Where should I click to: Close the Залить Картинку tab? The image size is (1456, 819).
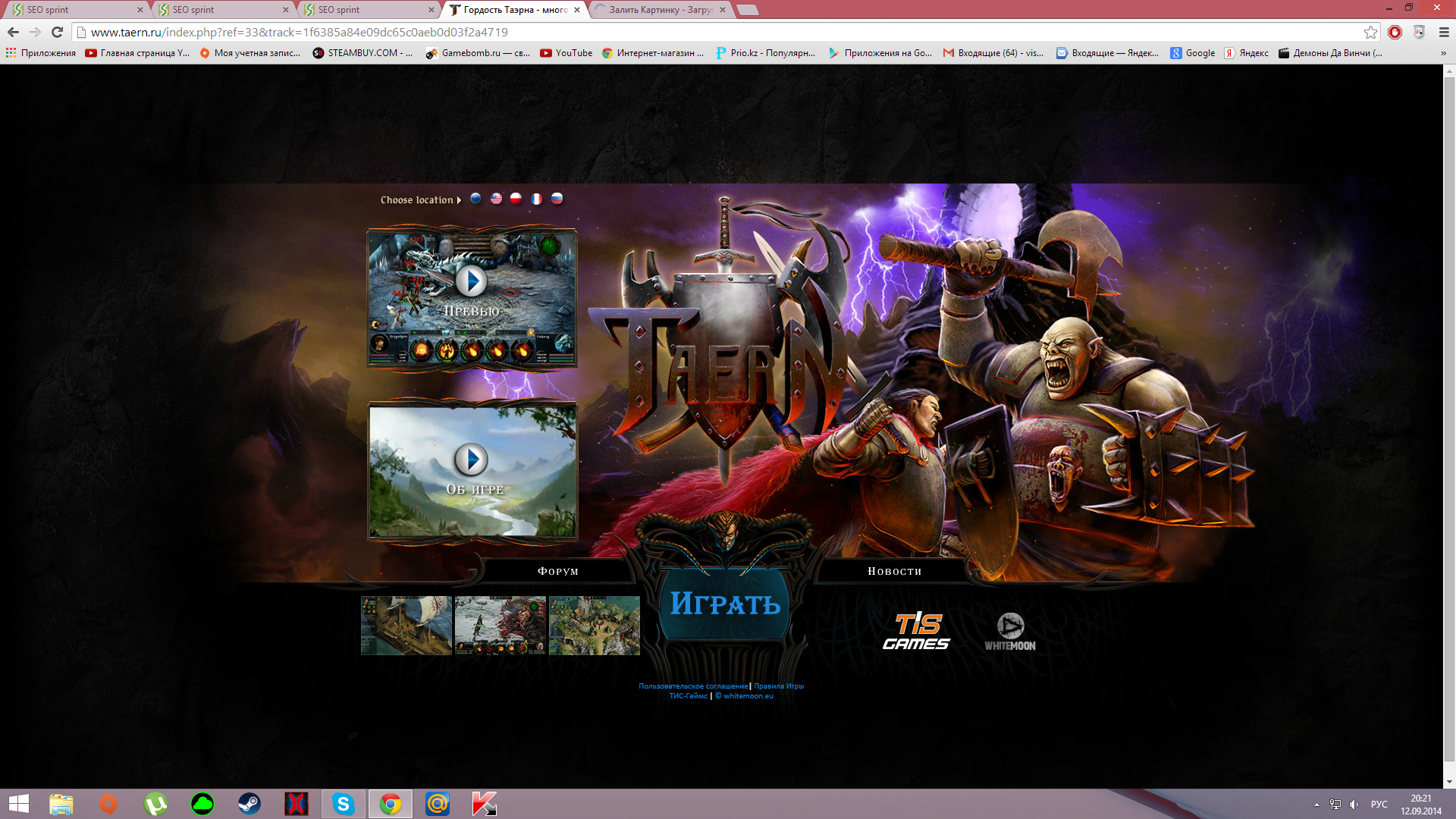tap(723, 10)
